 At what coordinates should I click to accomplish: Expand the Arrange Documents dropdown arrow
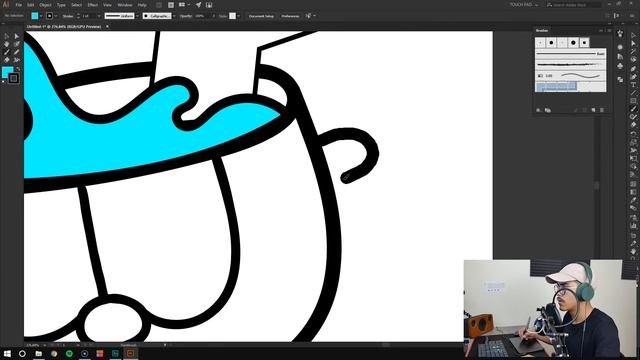coord(189,5)
